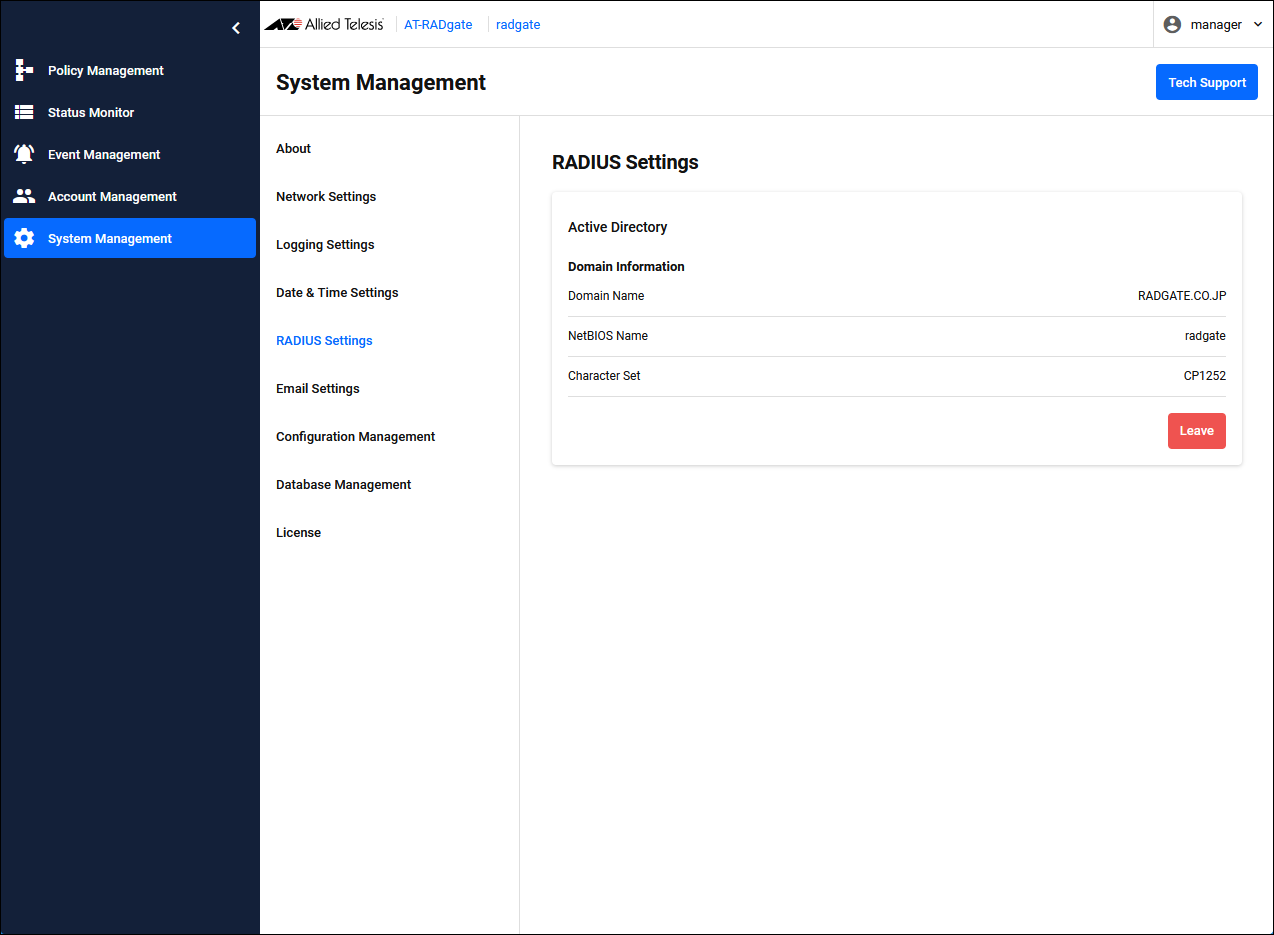Click the manager user avatar icon
The height and width of the screenshot is (935, 1274).
pos(1172,25)
